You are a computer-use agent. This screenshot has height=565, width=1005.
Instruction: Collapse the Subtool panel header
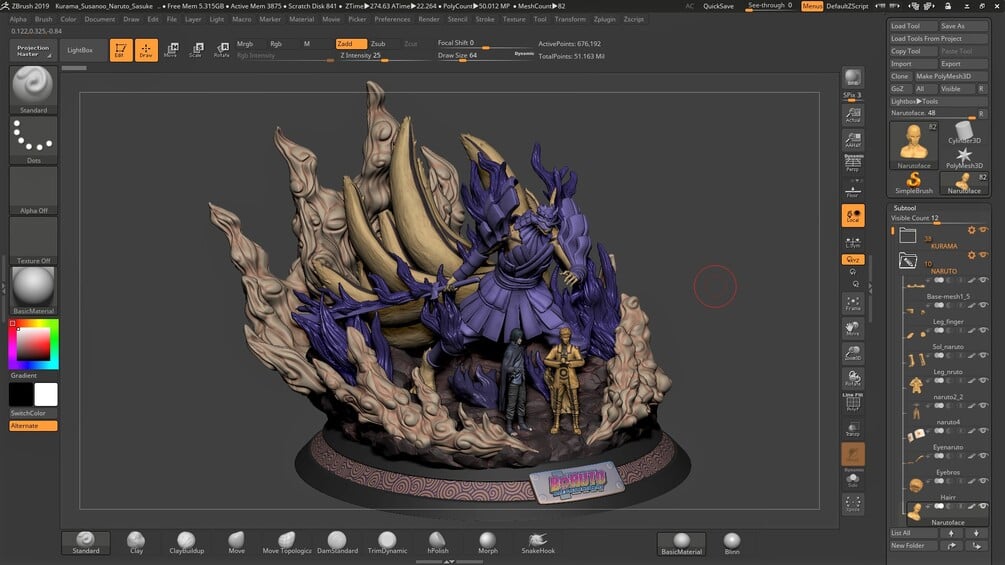(x=905, y=208)
